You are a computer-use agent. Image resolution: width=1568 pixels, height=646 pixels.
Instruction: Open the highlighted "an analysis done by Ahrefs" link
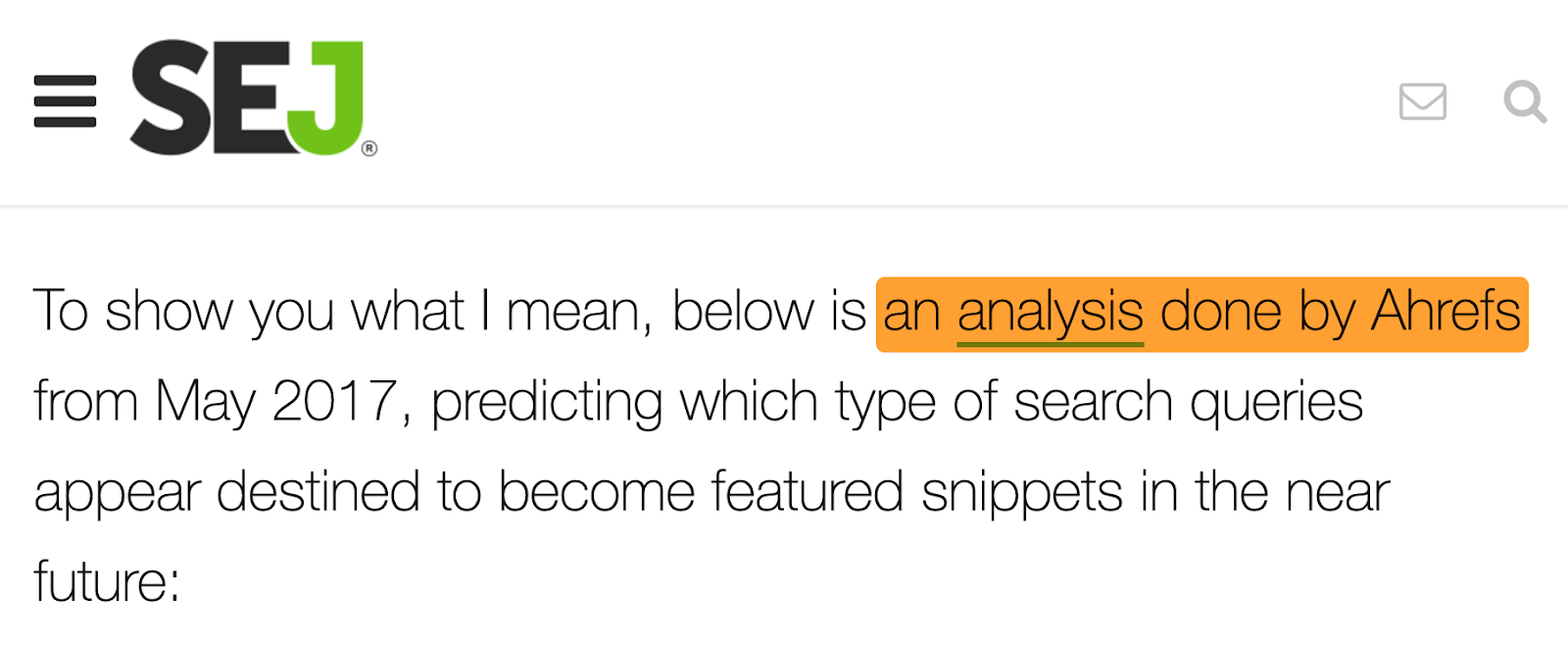[1201, 314]
